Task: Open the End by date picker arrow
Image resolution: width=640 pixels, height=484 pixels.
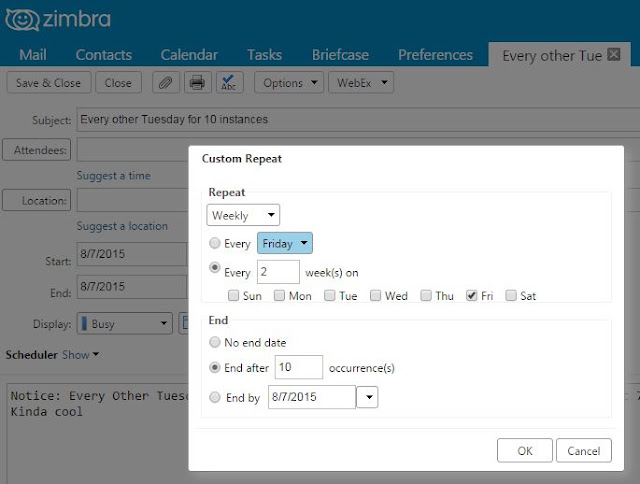Action: (x=367, y=397)
